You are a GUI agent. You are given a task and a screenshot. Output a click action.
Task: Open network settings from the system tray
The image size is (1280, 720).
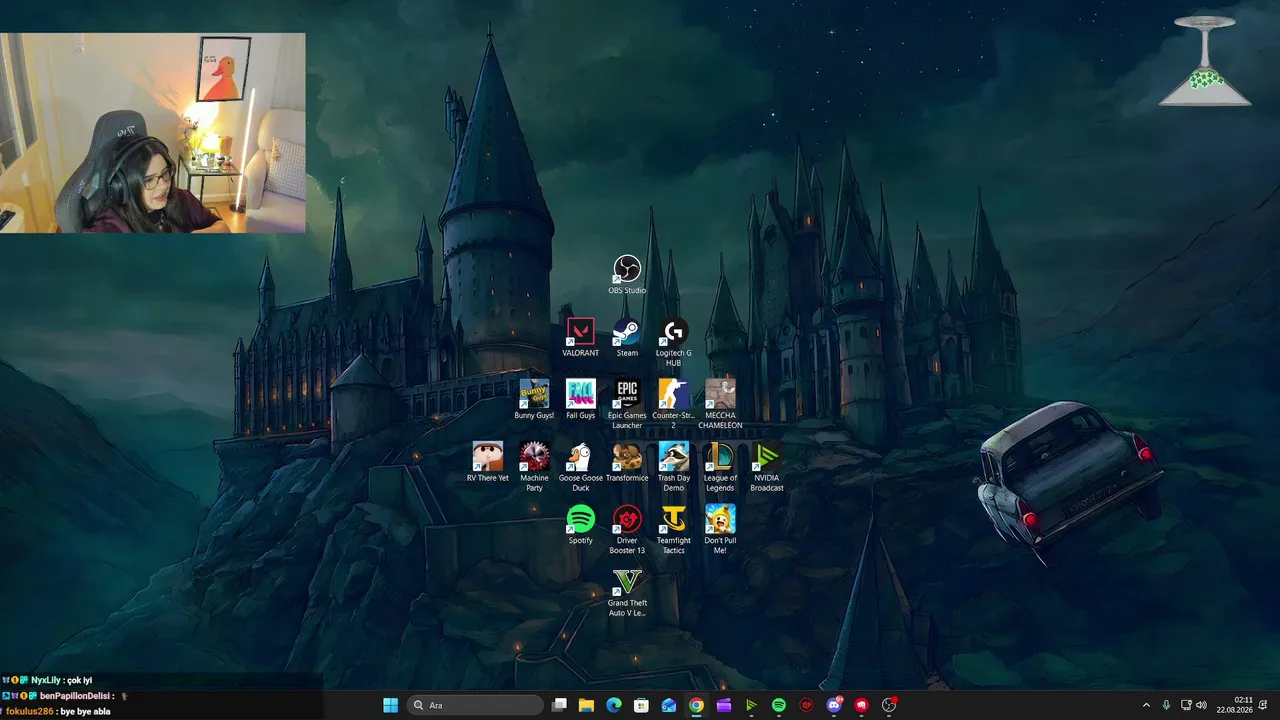(x=1186, y=705)
